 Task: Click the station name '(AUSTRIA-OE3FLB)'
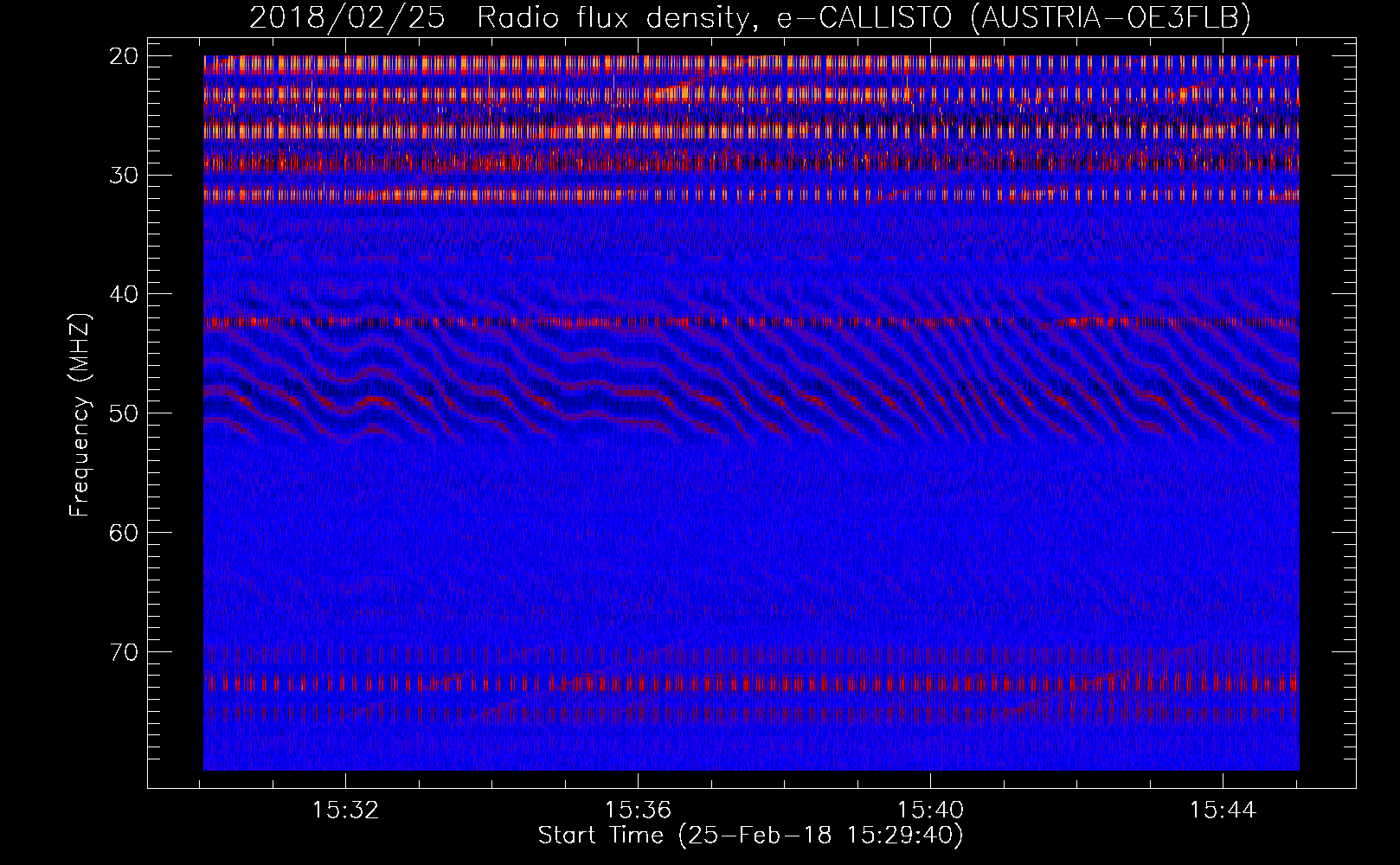(1110, 18)
